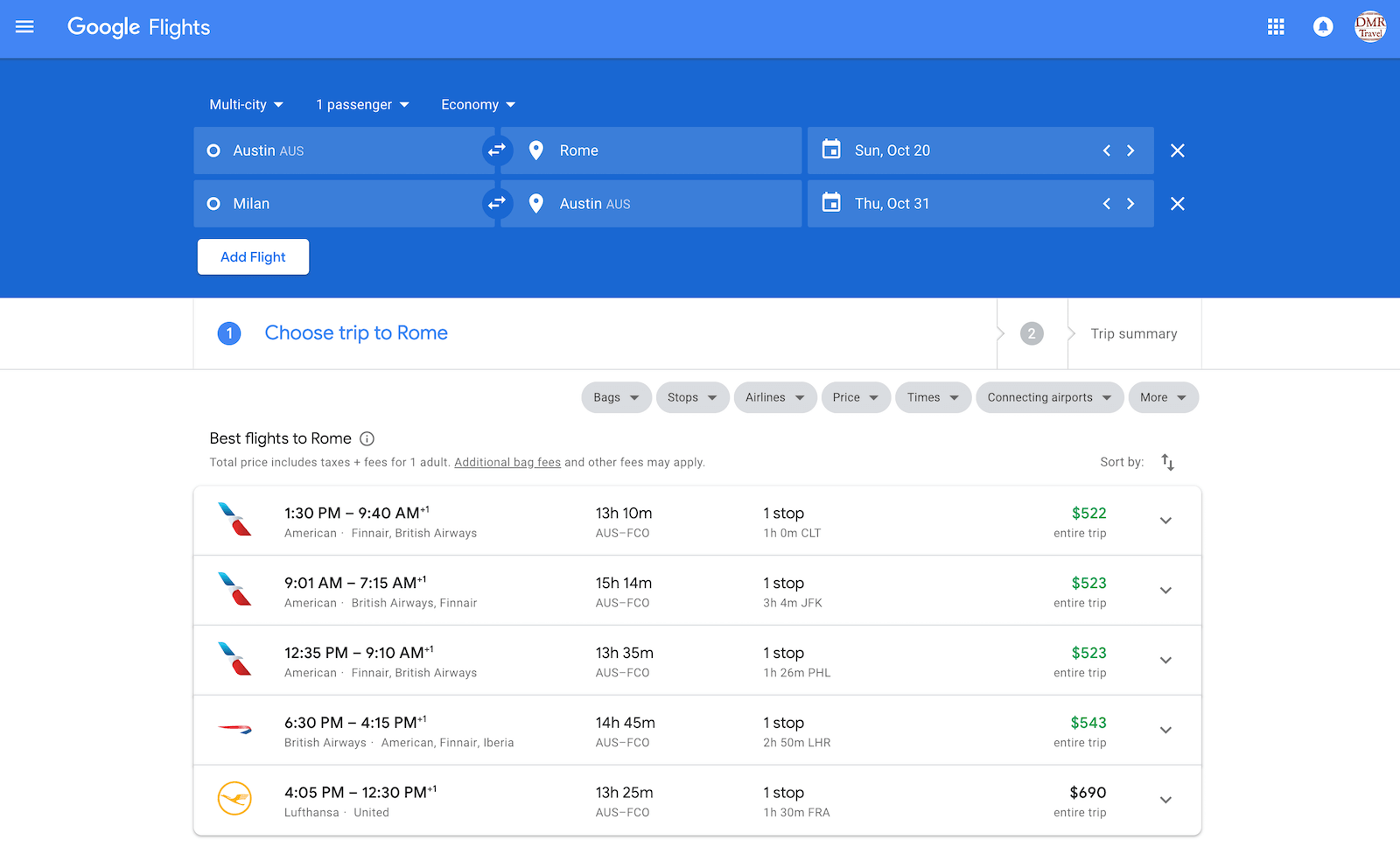1400x847 pixels.
Task: Click the Lufthansa airline logo
Action: click(x=234, y=799)
